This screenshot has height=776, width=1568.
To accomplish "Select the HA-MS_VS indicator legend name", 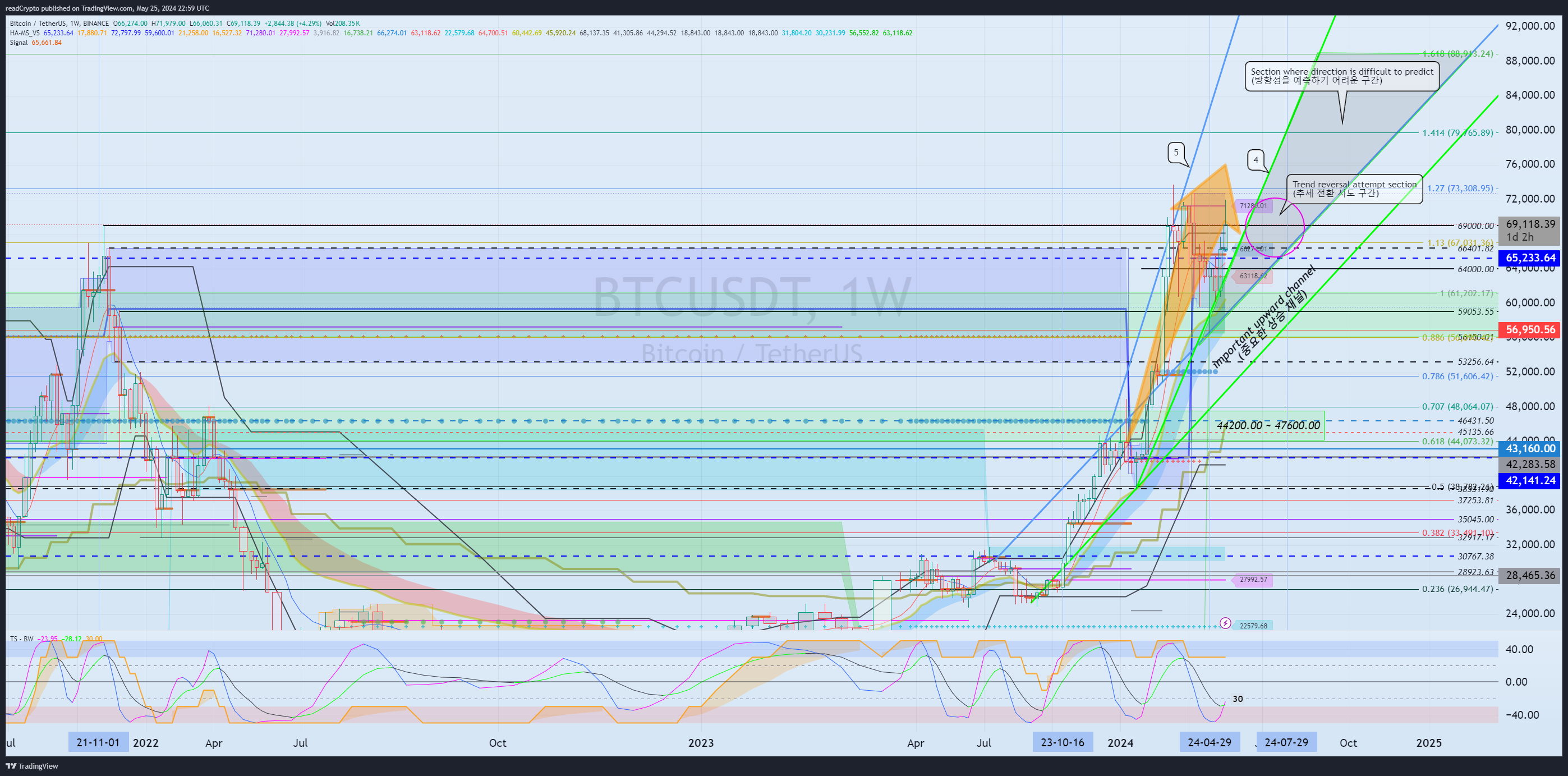I will click(24, 33).
